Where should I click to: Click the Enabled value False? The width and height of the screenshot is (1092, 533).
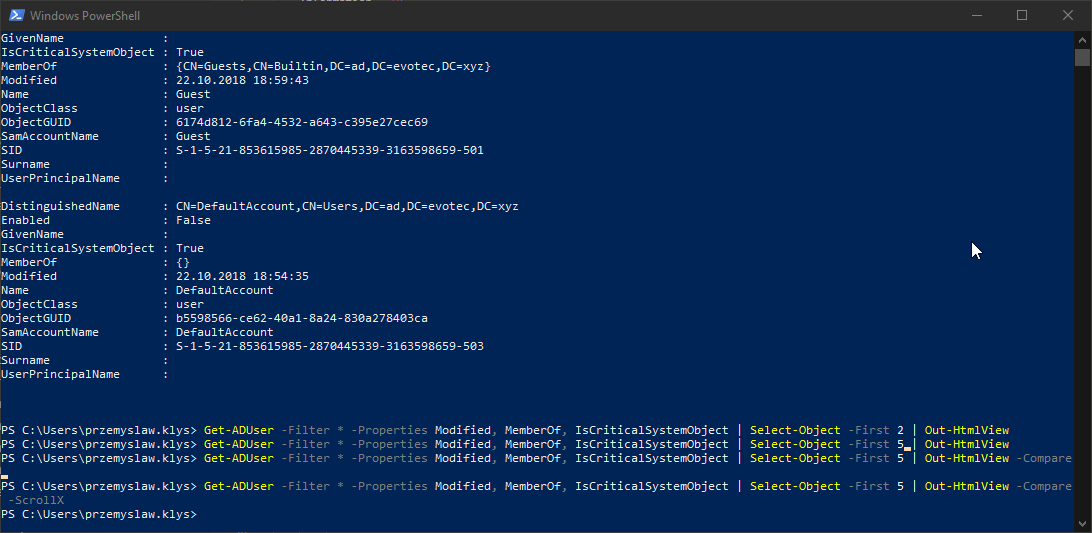193,220
